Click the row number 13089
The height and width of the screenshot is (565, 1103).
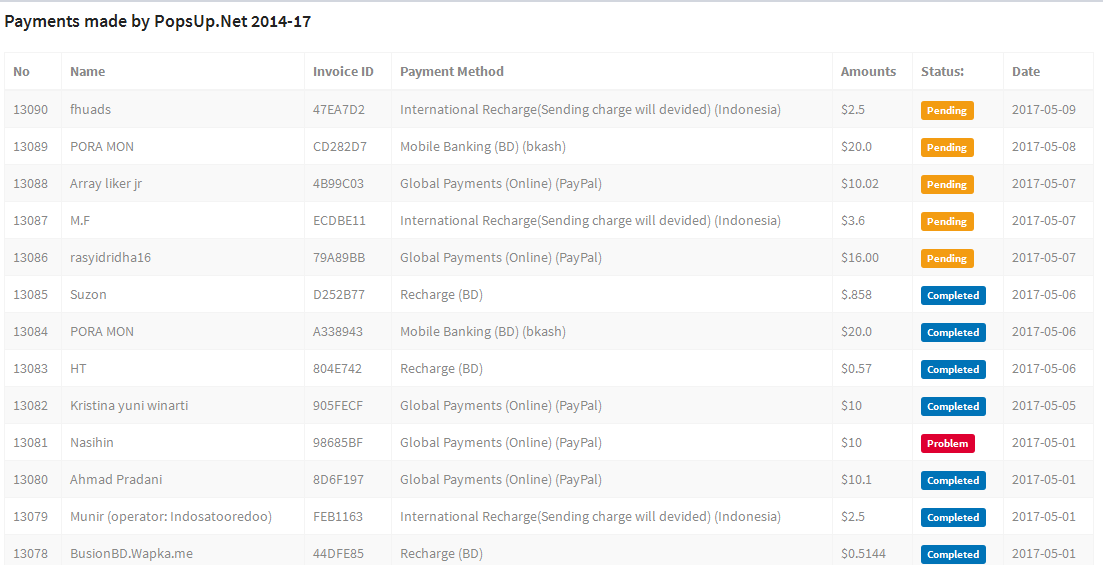(x=30, y=146)
